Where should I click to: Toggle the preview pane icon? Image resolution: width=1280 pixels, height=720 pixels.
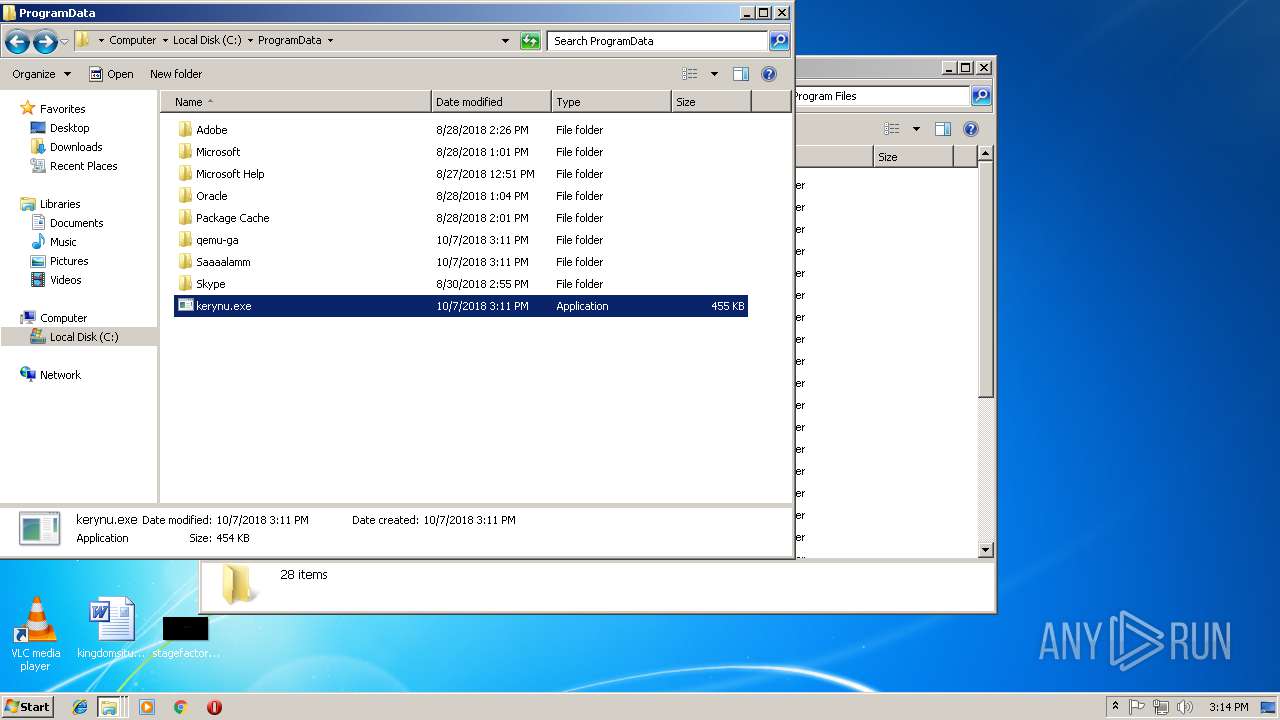click(741, 74)
